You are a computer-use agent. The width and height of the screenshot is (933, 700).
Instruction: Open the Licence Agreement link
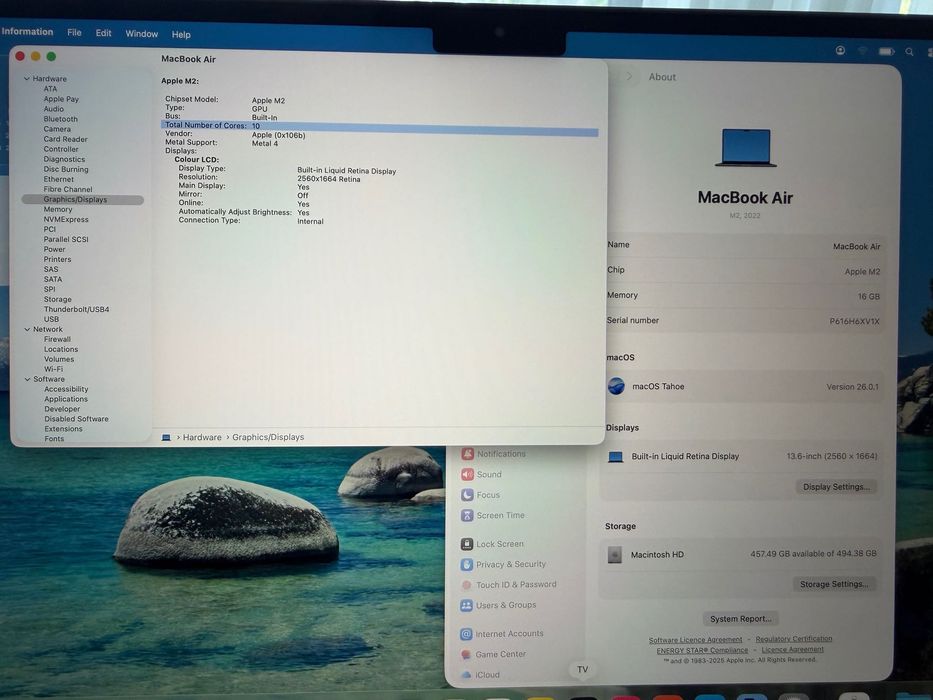793,649
